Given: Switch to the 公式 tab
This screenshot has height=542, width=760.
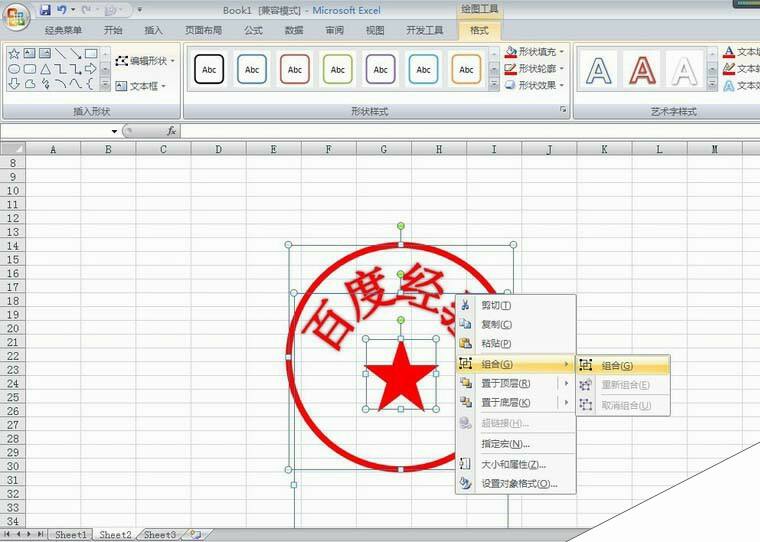Looking at the screenshot, I should (x=253, y=31).
